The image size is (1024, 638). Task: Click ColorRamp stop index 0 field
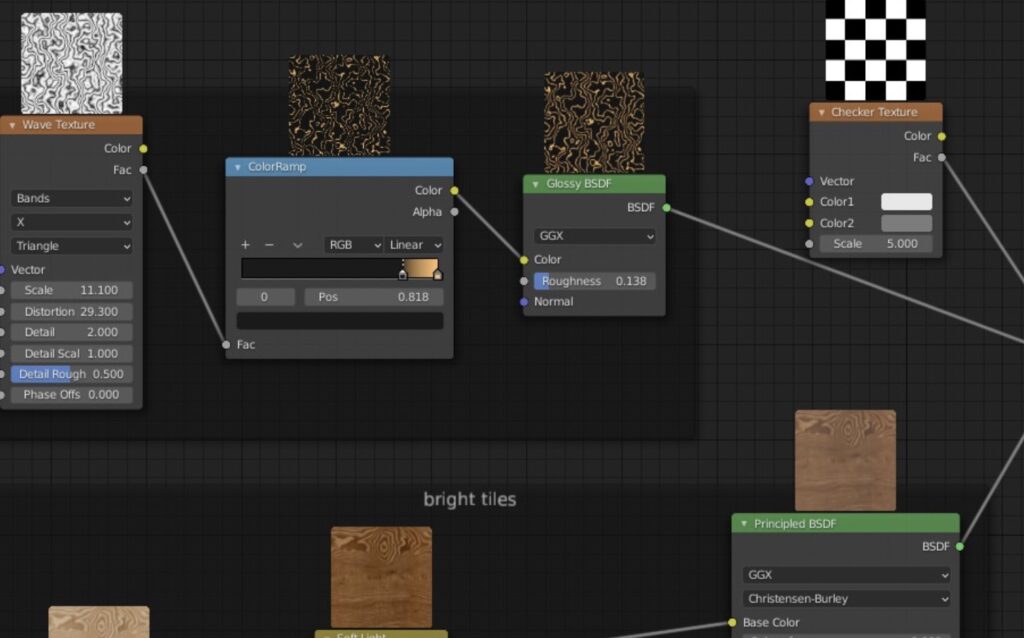pyautogui.click(x=265, y=297)
